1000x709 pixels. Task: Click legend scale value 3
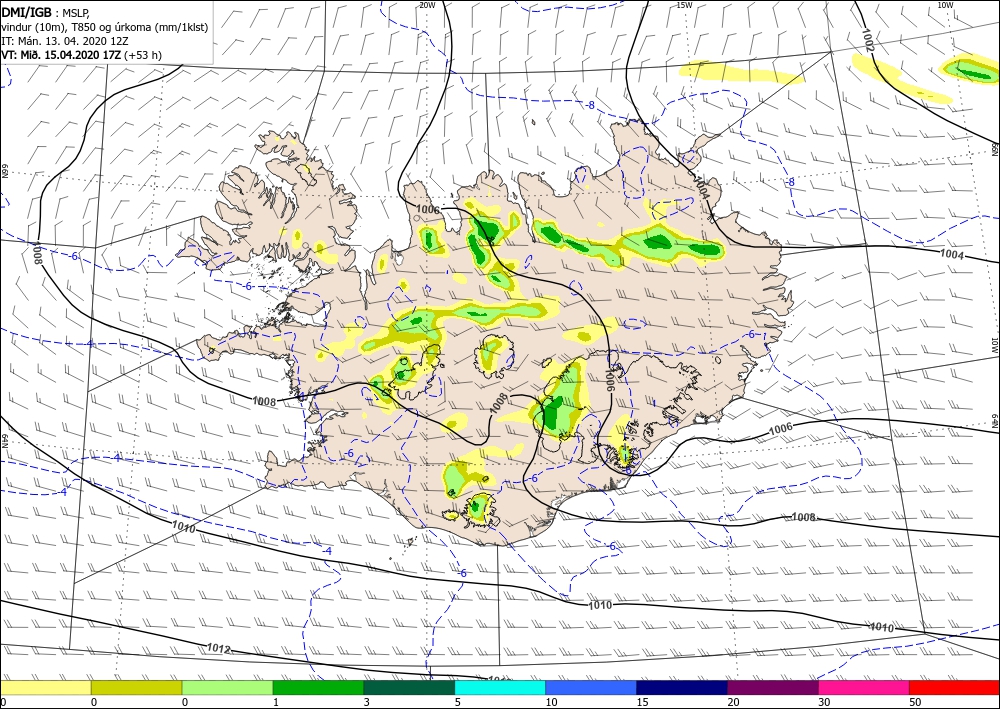[367, 702]
